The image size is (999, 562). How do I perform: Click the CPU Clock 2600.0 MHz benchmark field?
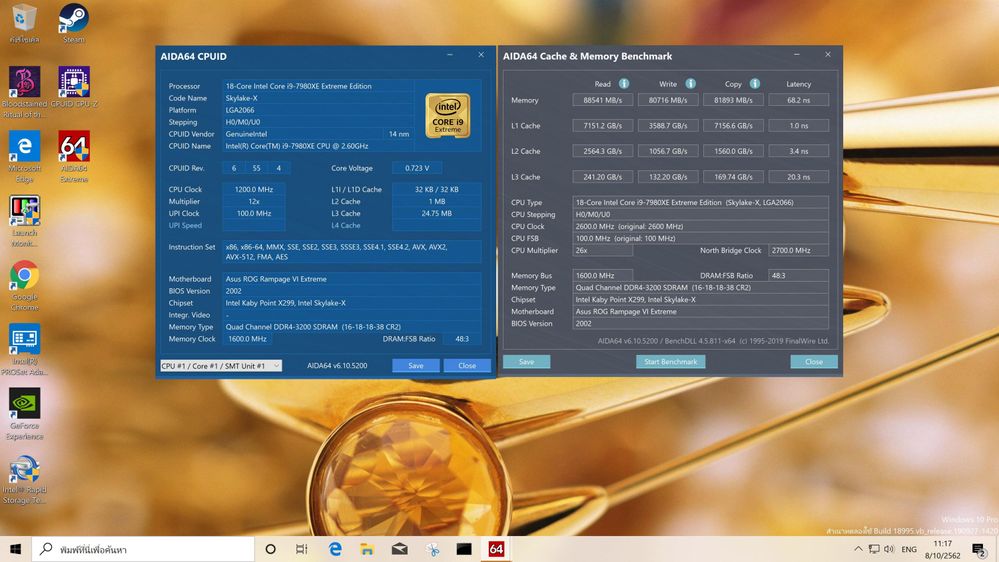[700, 226]
